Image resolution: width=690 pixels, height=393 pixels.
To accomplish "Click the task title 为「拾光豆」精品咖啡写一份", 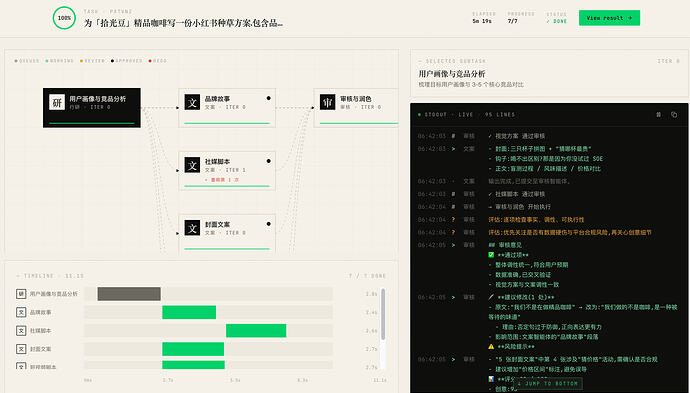I will click(x=183, y=23).
